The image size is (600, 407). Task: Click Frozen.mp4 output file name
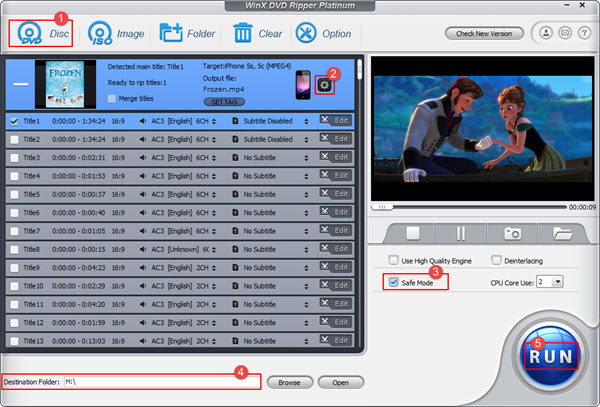pos(223,89)
